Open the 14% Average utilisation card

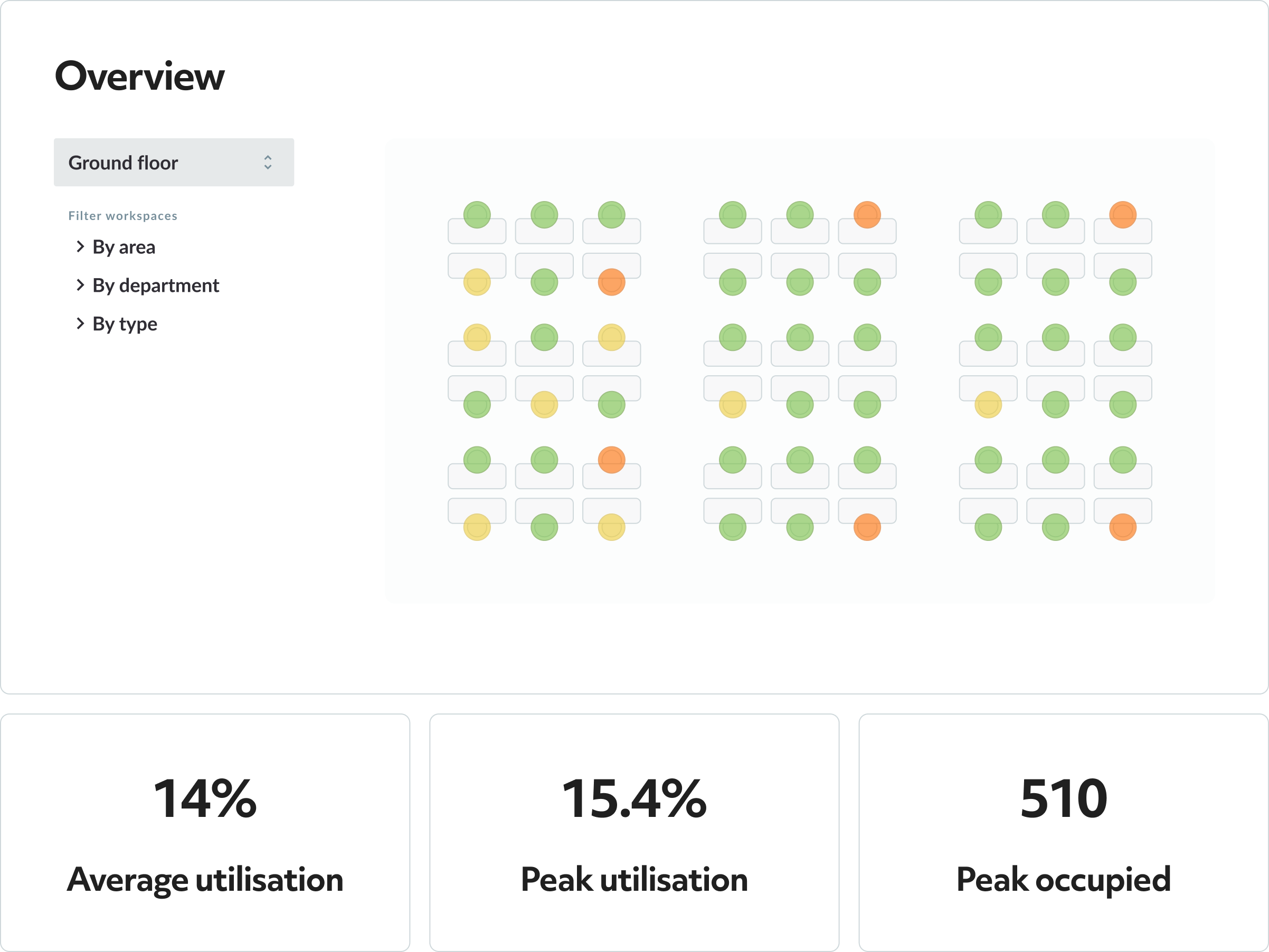click(205, 833)
